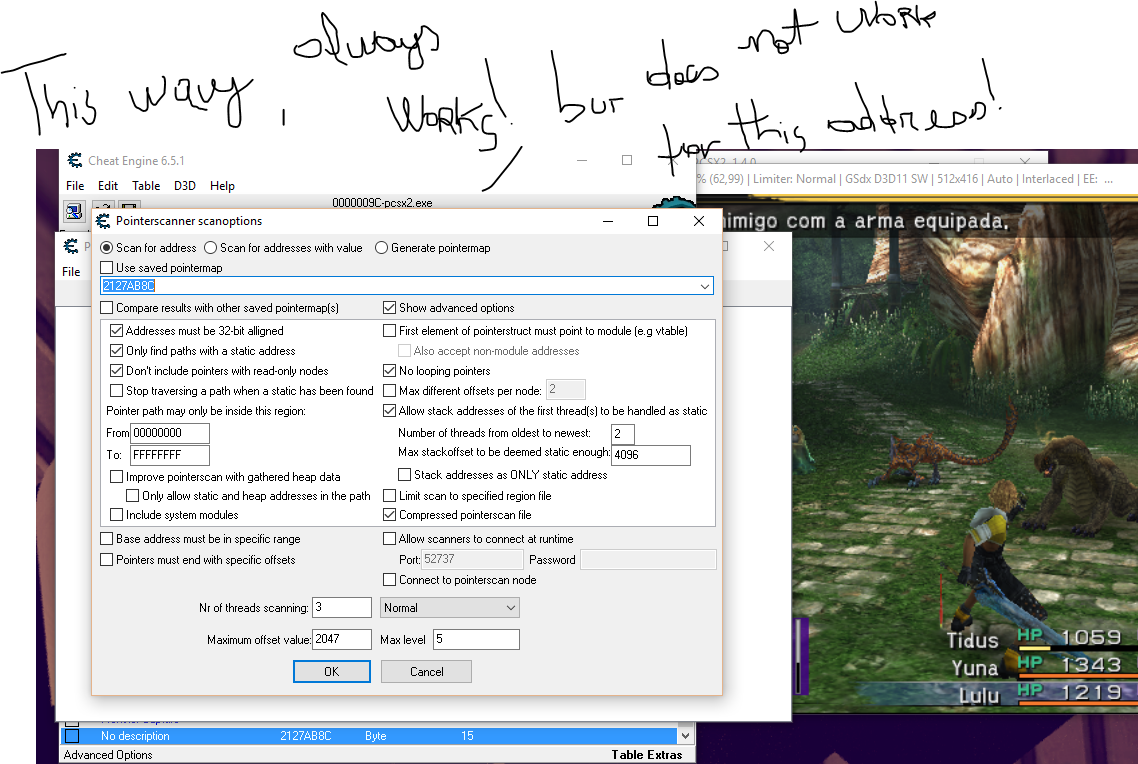
Task: Disable 'Compressed pointerscan file'
Action: pyautogui.click(x=389, y=515)
